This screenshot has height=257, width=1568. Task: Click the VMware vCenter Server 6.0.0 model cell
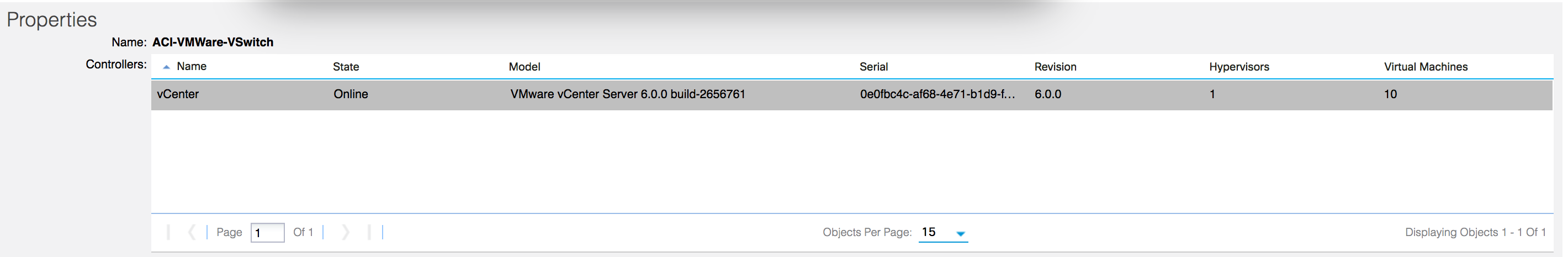[628, 94]
